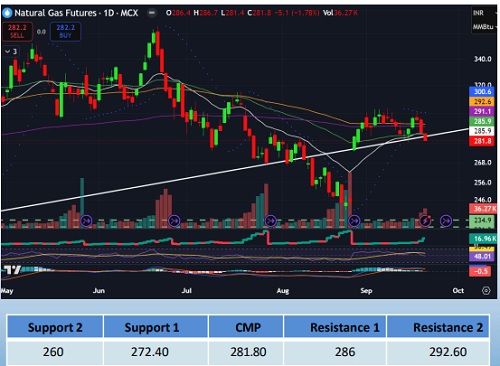The width and height of the screenshot is (500, 366).
Task: Click the Oct label on the time axis
Action: coord(458,291)
